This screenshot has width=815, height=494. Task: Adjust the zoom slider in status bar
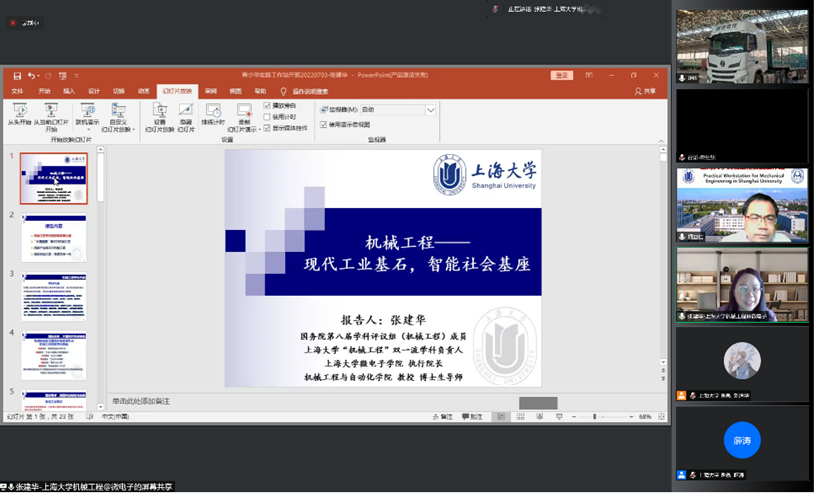[595, 417]
